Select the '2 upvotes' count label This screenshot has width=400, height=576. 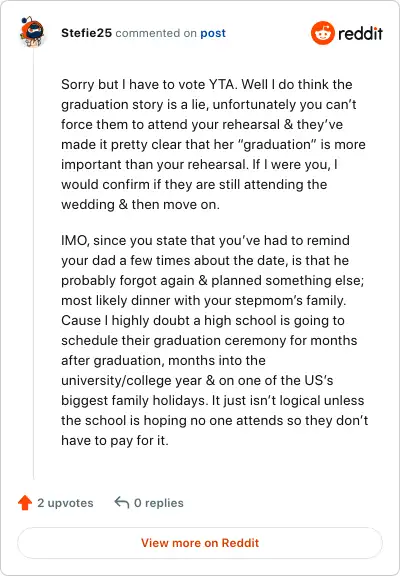pyautogui.click(x=65, y=503)
